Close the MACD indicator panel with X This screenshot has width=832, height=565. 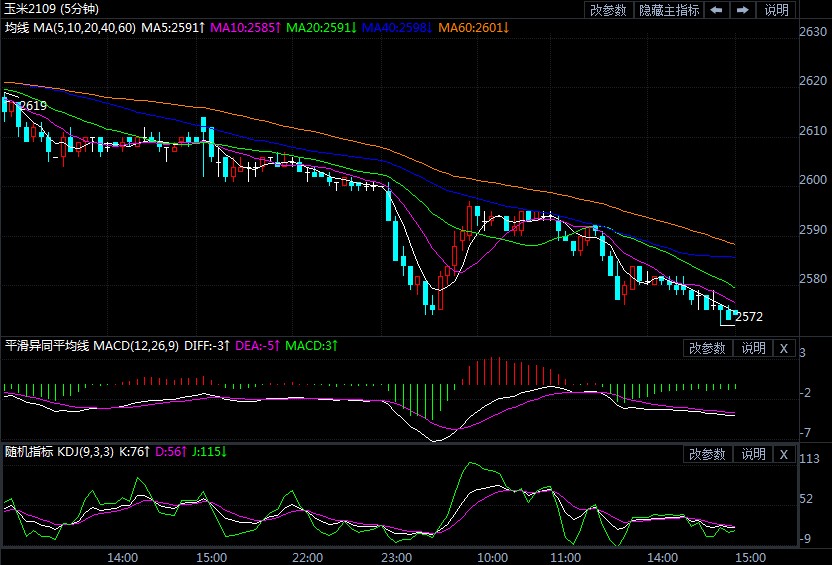(784, 348)
